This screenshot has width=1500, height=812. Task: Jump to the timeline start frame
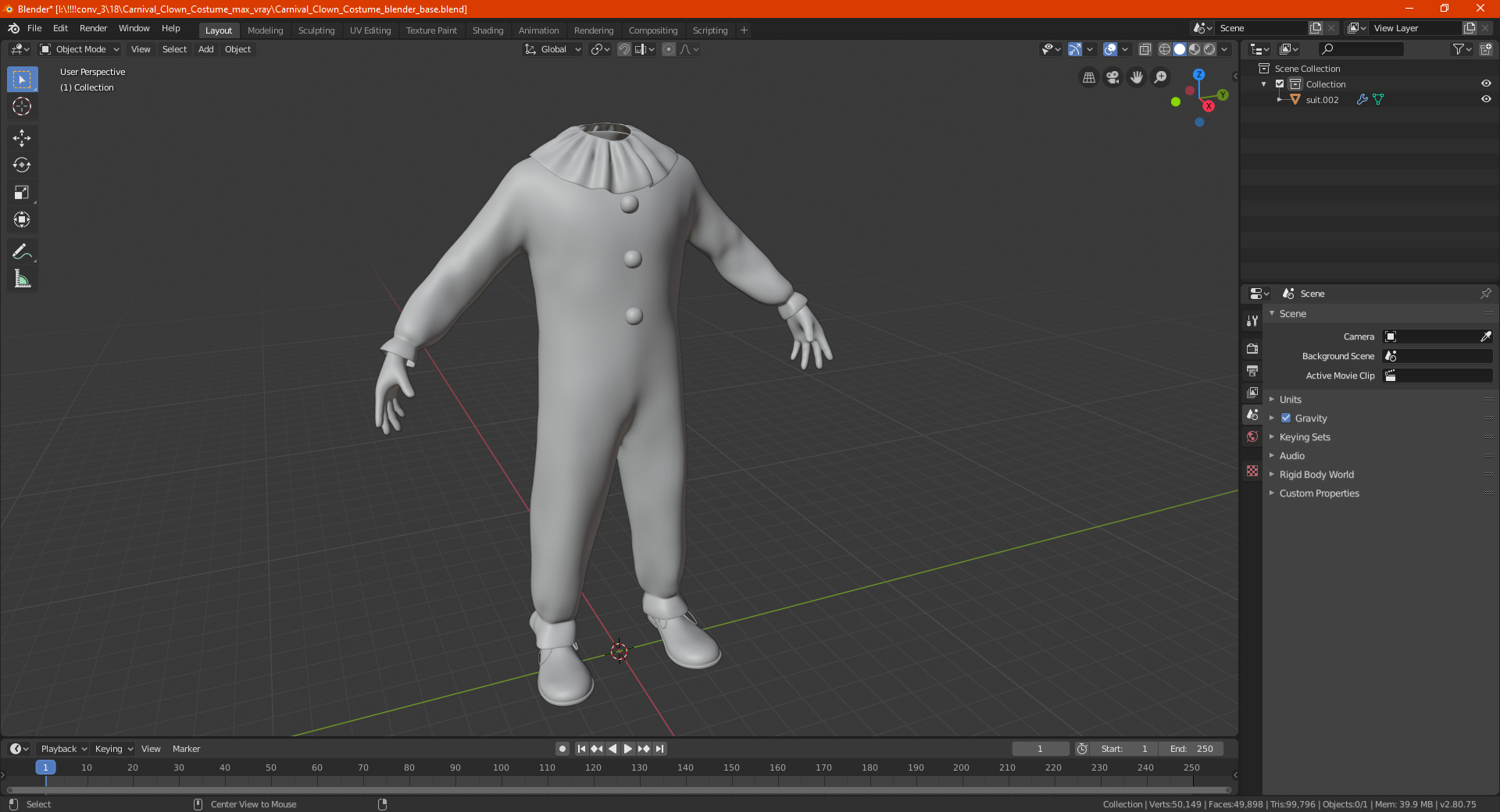point(581,749)
